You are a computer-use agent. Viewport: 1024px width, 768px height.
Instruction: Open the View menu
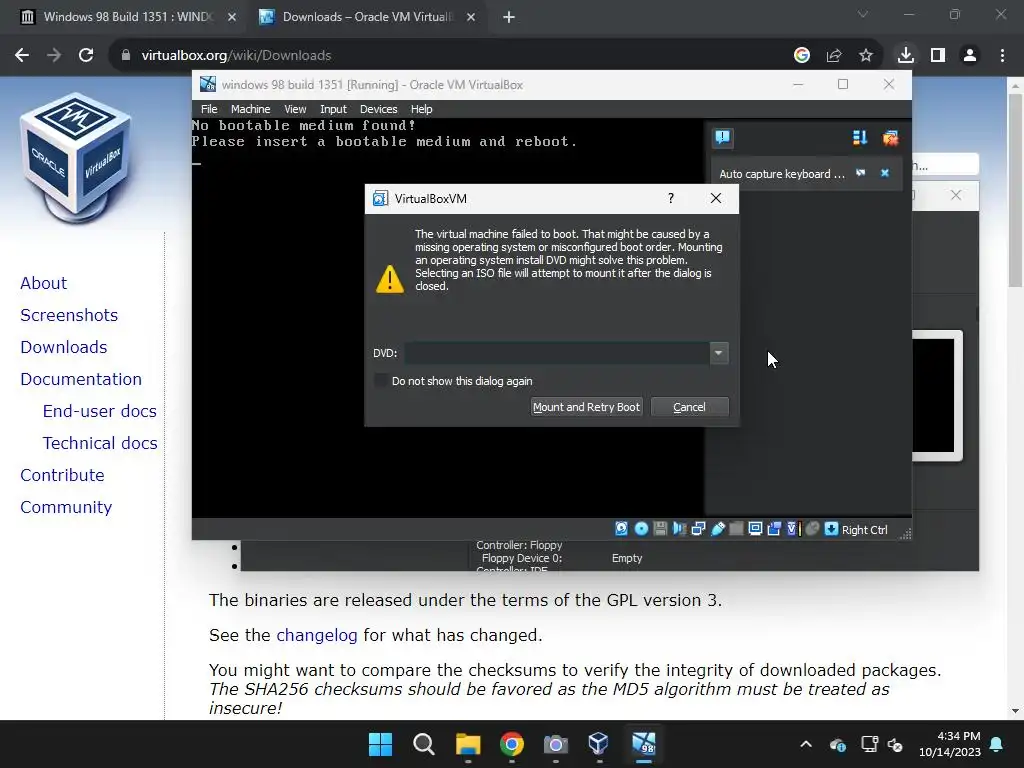[x=295, y=109]
